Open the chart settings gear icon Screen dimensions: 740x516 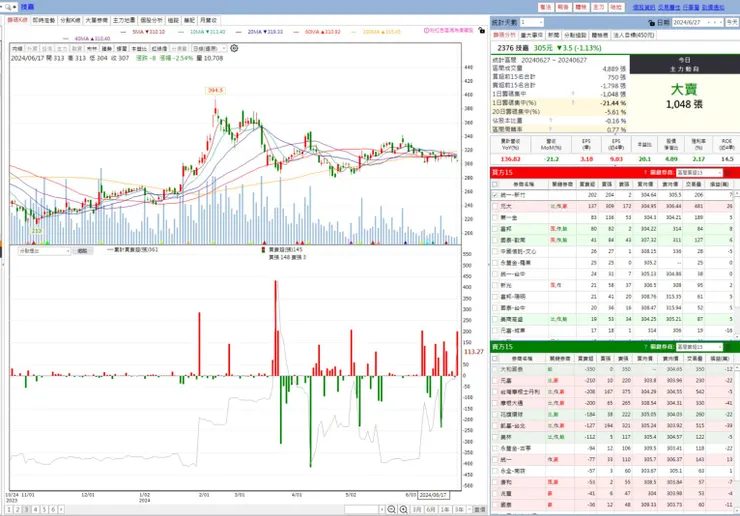pyautogui.click(x=234, y=48)
